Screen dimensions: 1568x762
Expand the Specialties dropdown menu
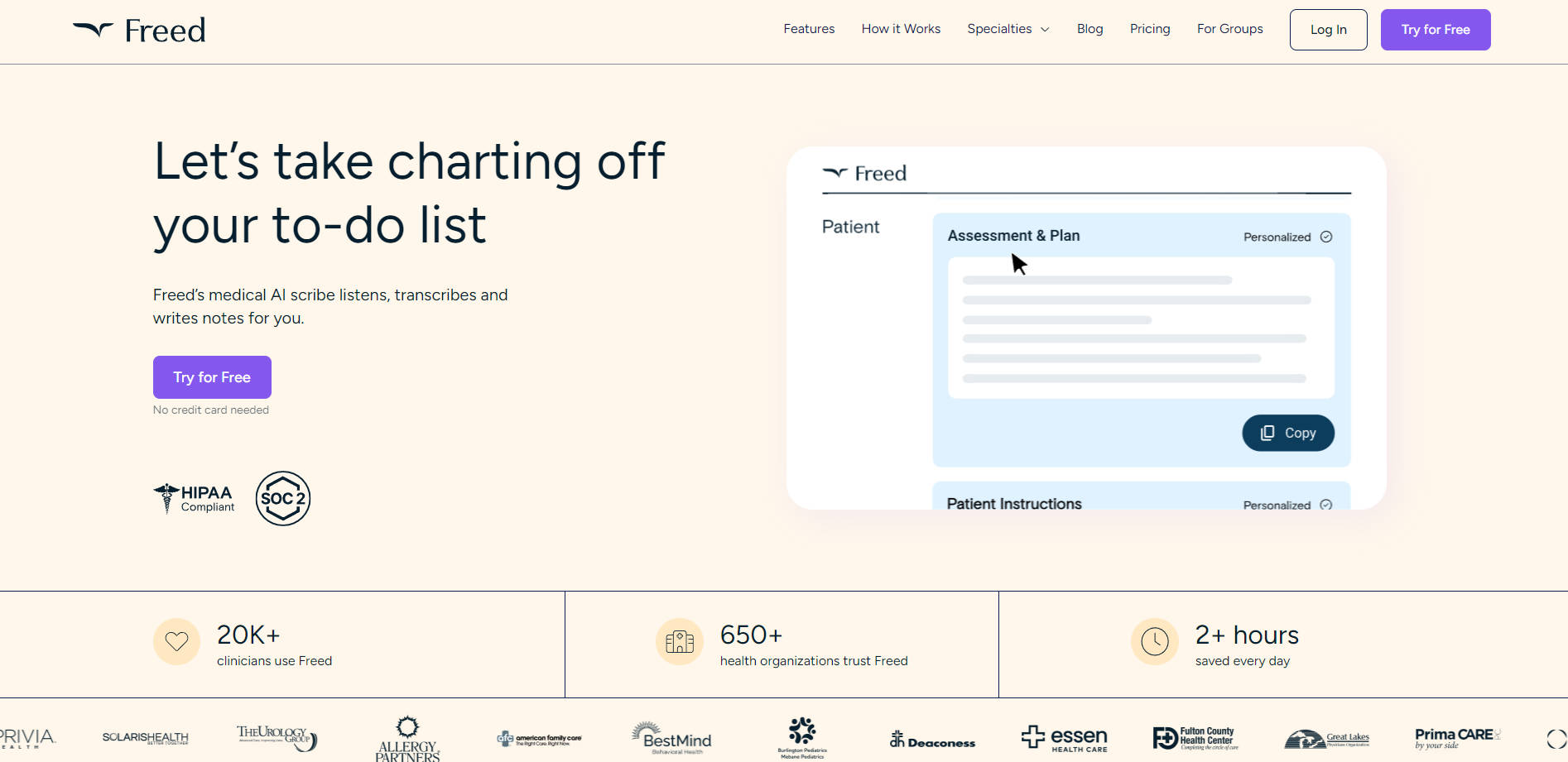click(x=1008, y=29)
